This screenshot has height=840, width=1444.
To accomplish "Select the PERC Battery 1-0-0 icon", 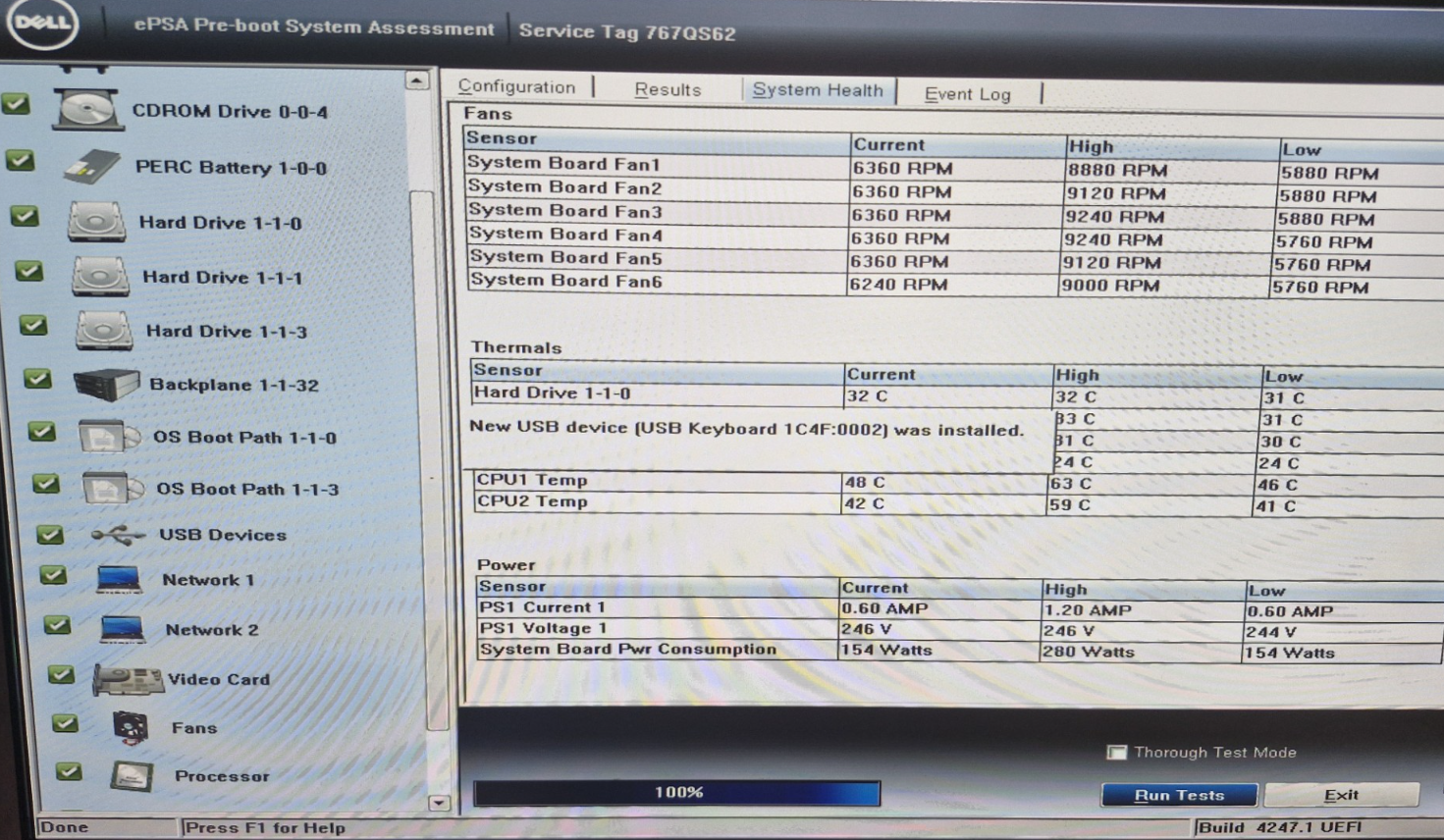I will tap(91, 167).
